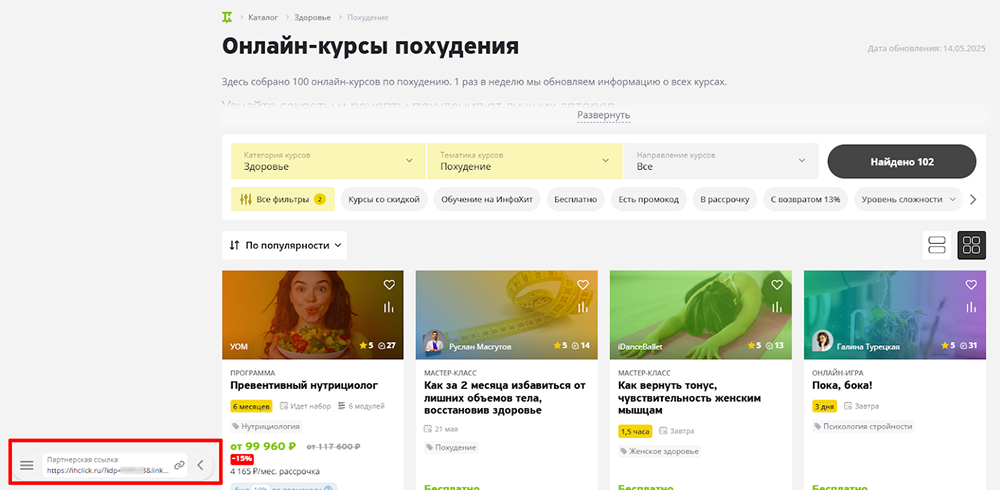Click the 4 165 ₽/мес. рассрочка text
The width and height of the screenshot is (1000, 490).
[x=275, y=471]
